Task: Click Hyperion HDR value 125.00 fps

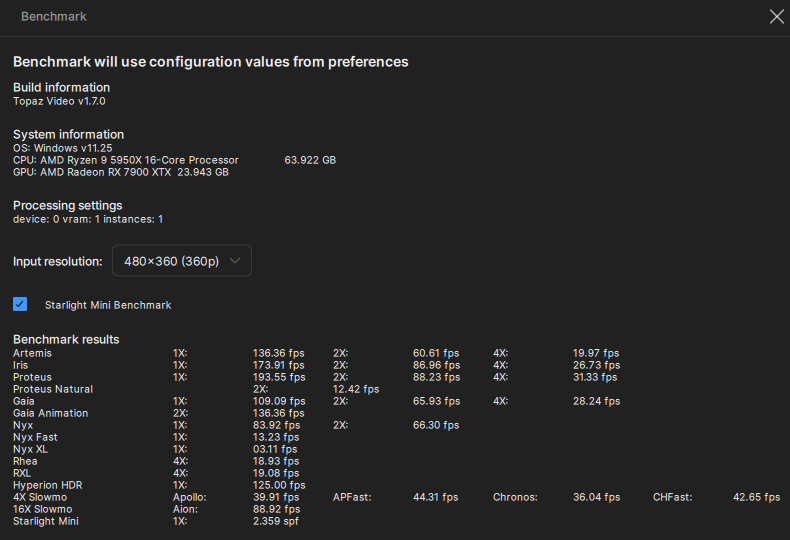Action: pos(279,486)
